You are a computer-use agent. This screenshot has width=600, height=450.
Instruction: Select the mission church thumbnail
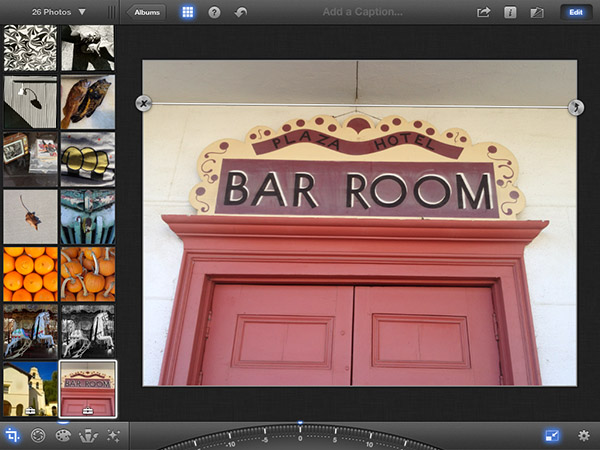click(30, 389)
